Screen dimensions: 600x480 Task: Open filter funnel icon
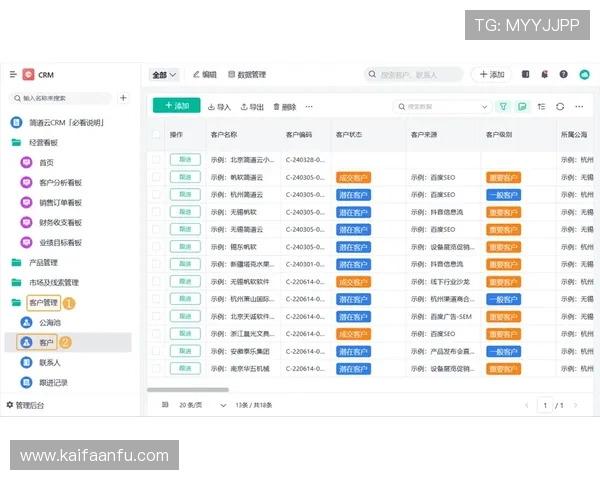pos(503,106)
